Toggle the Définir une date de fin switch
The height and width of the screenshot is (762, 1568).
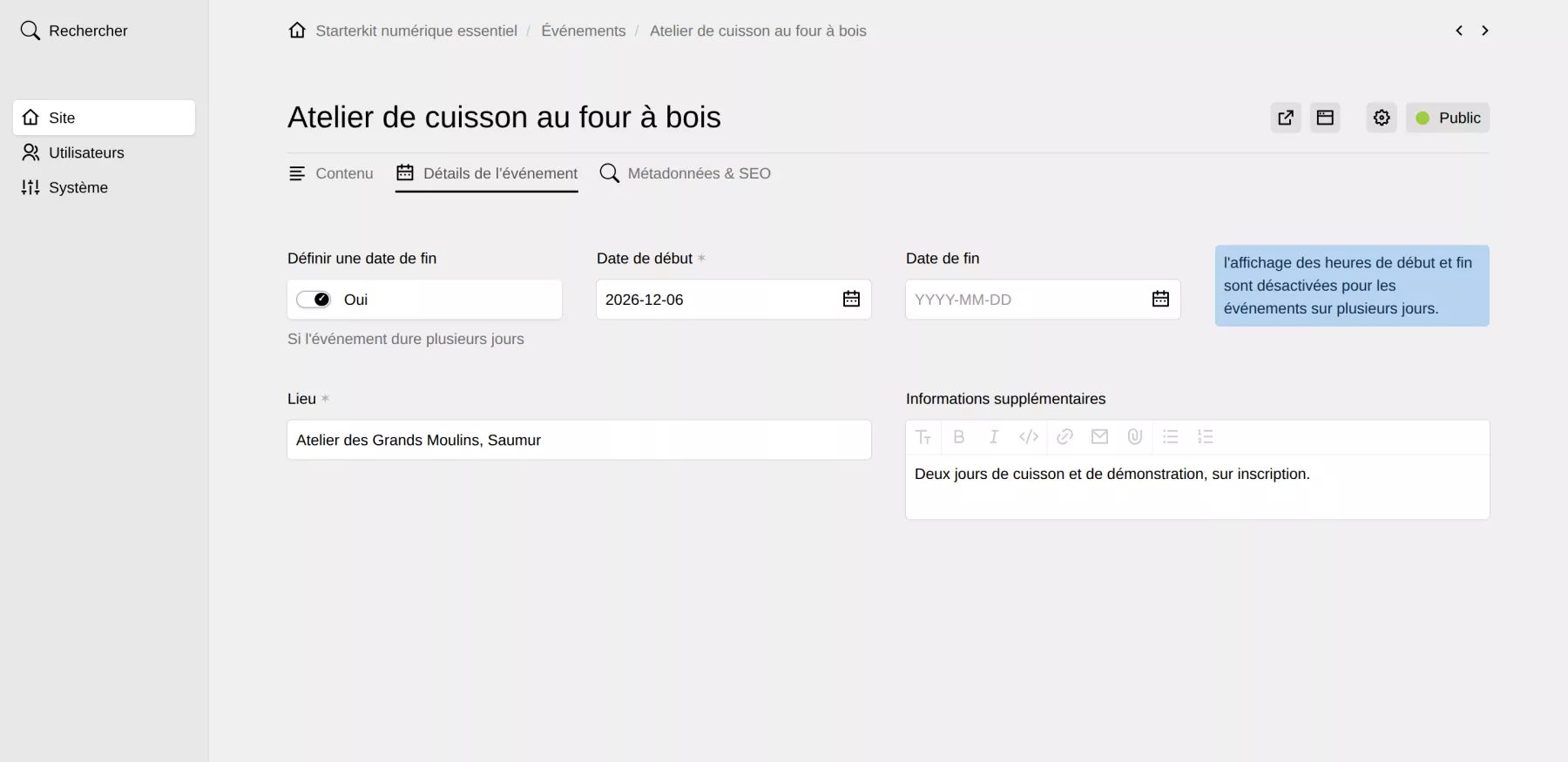314,300
